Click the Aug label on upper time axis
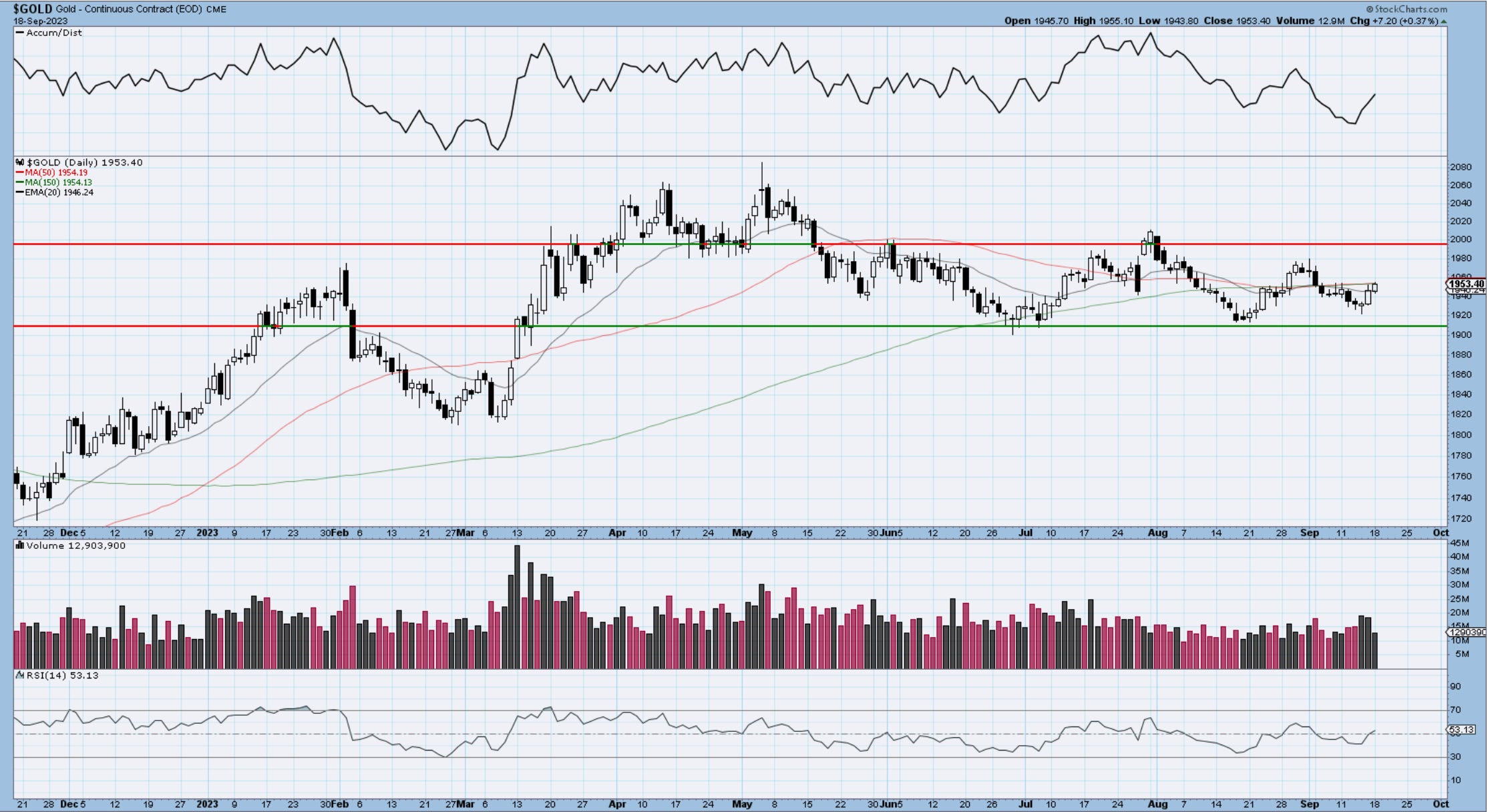The height and width of the screenshot is (812, 1488). (x=1157, y=533)
